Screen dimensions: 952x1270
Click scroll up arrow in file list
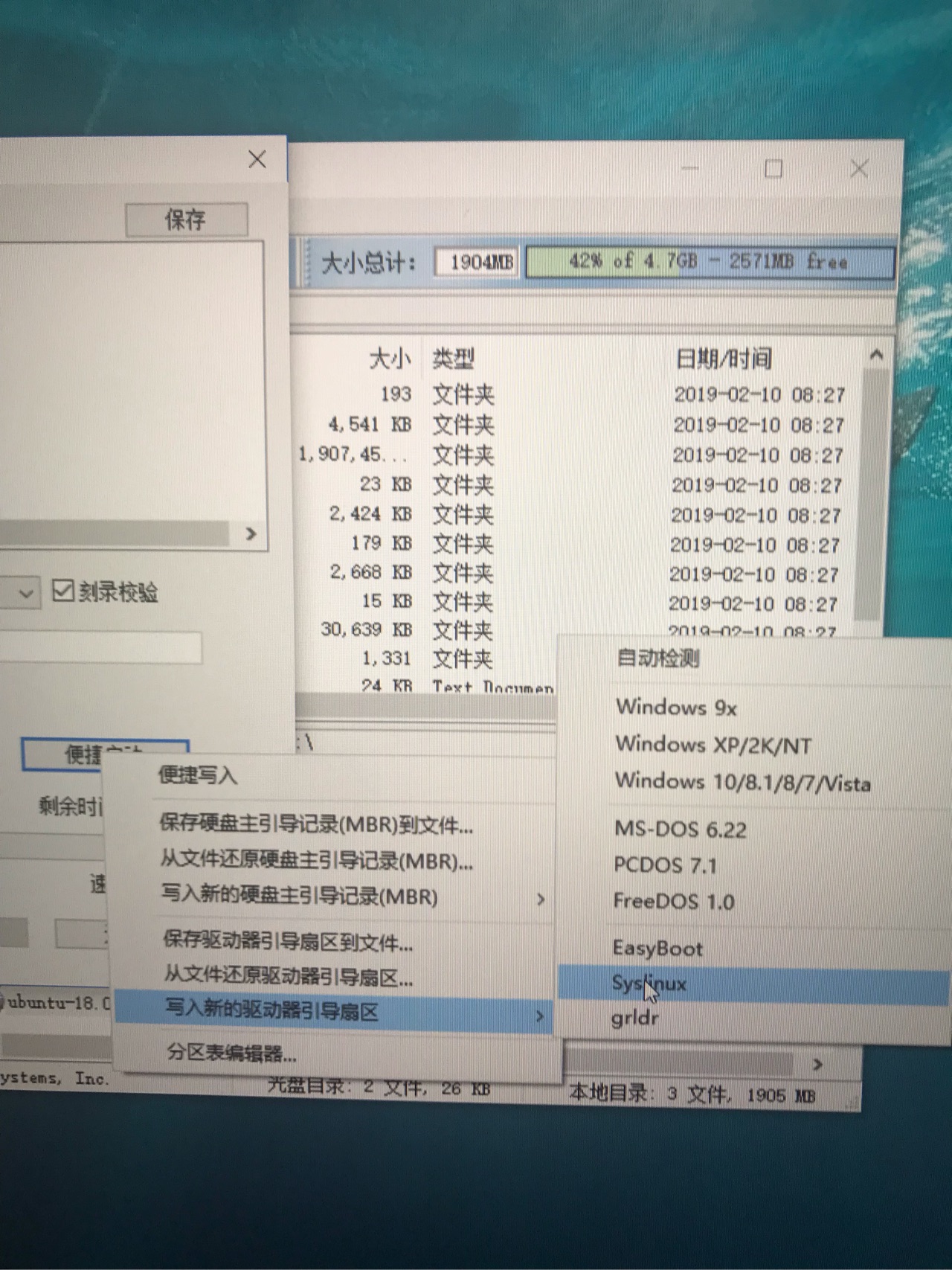point(875,355)
